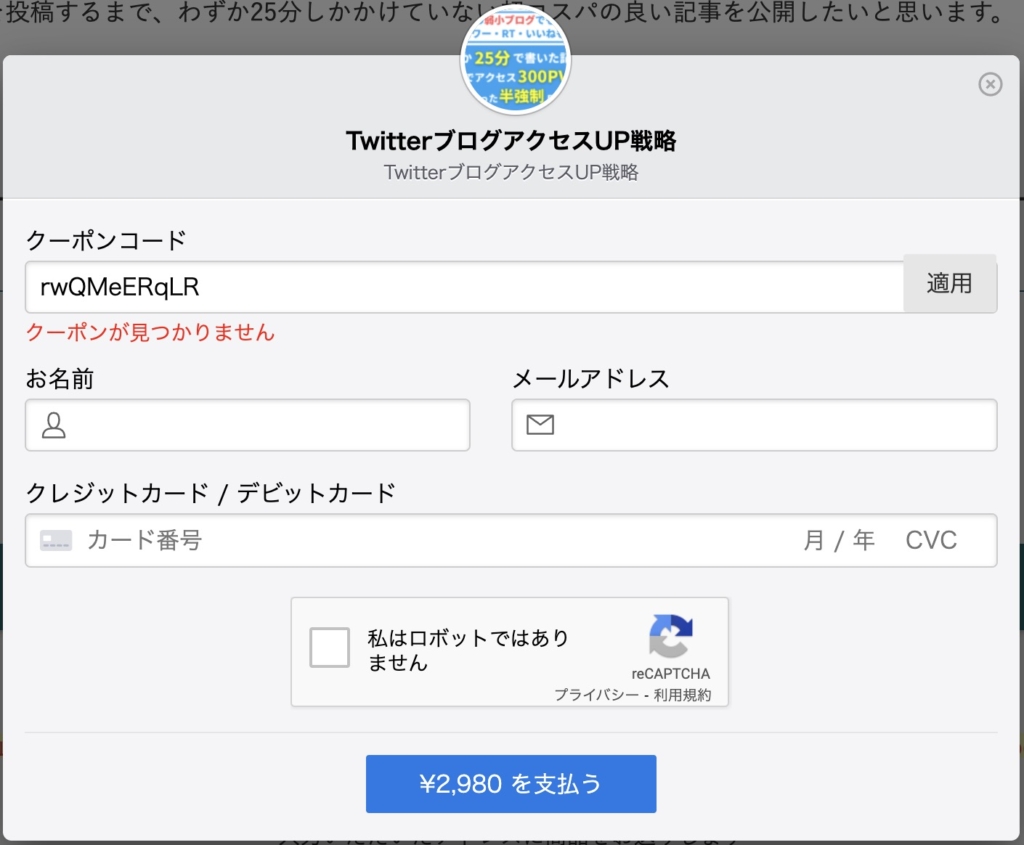Click the grey subtitle Twitterブログアクセス UP戦略
The width and height of the screenshot is (1024, 845).
coord(511,172)
